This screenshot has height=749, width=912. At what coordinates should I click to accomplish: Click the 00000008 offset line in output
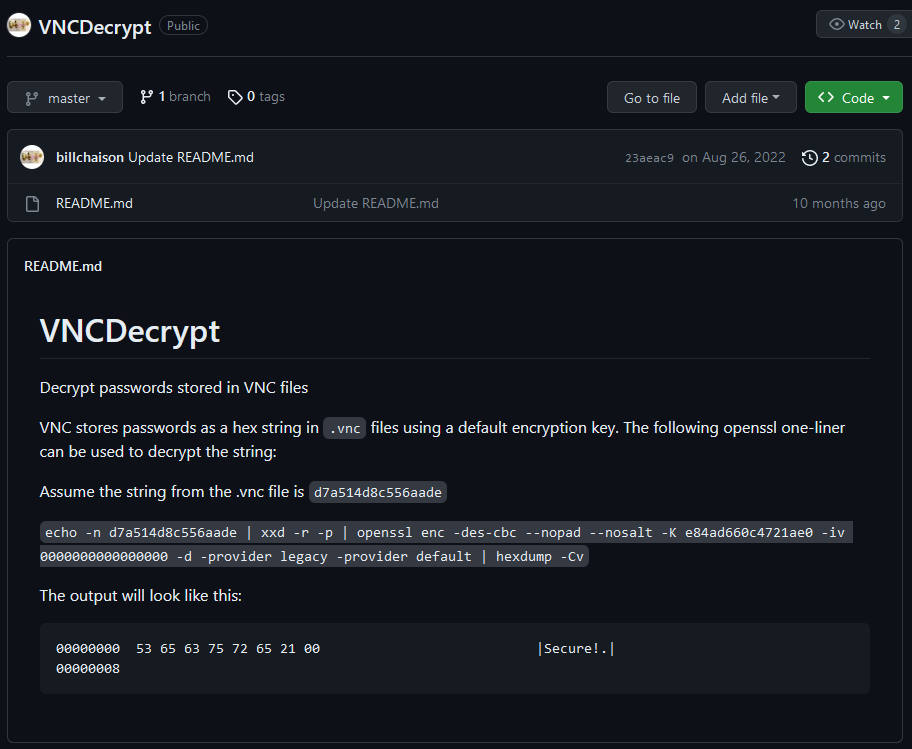point(88,669)
